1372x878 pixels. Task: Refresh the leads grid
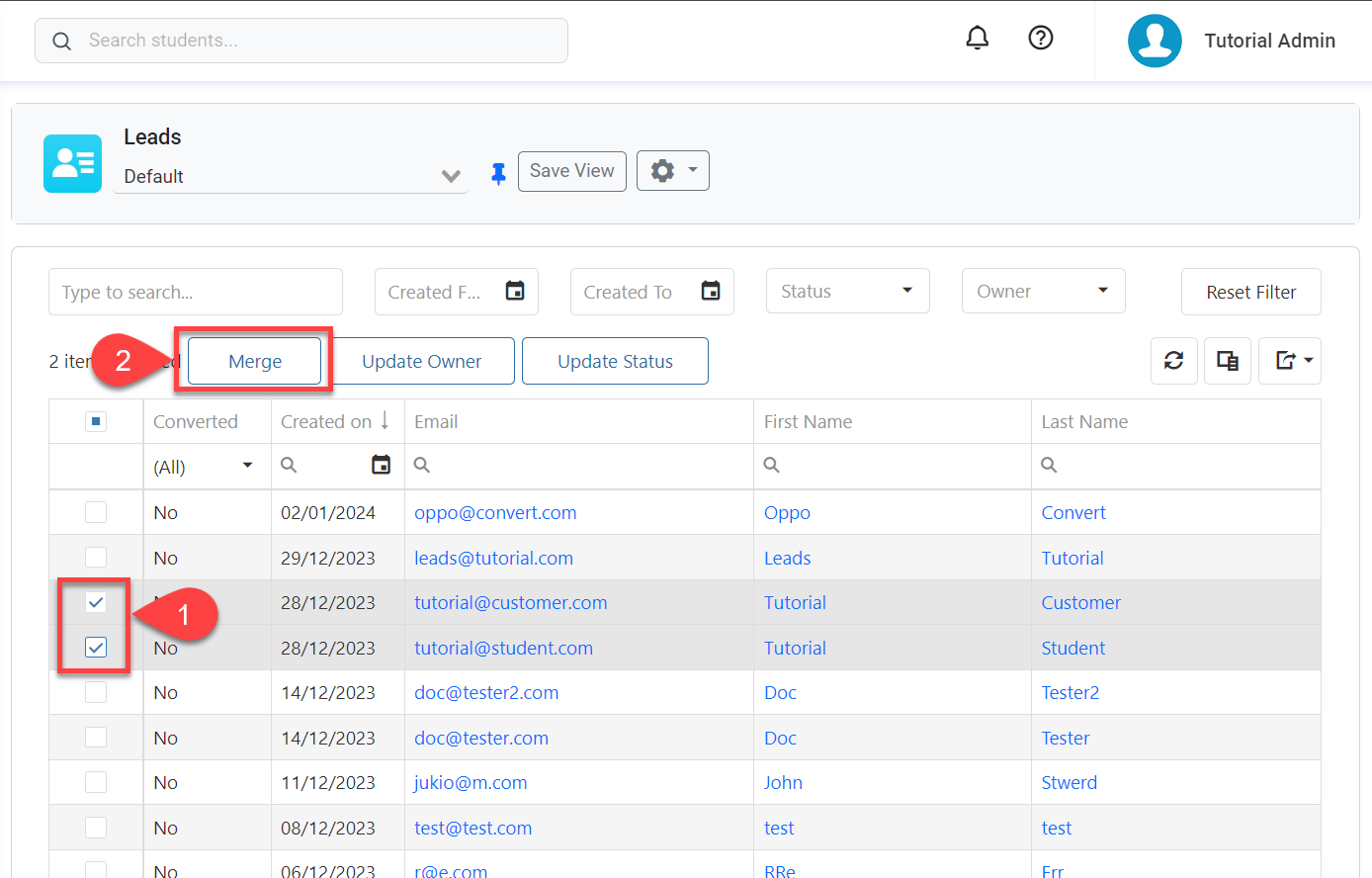coord(1174,361)
